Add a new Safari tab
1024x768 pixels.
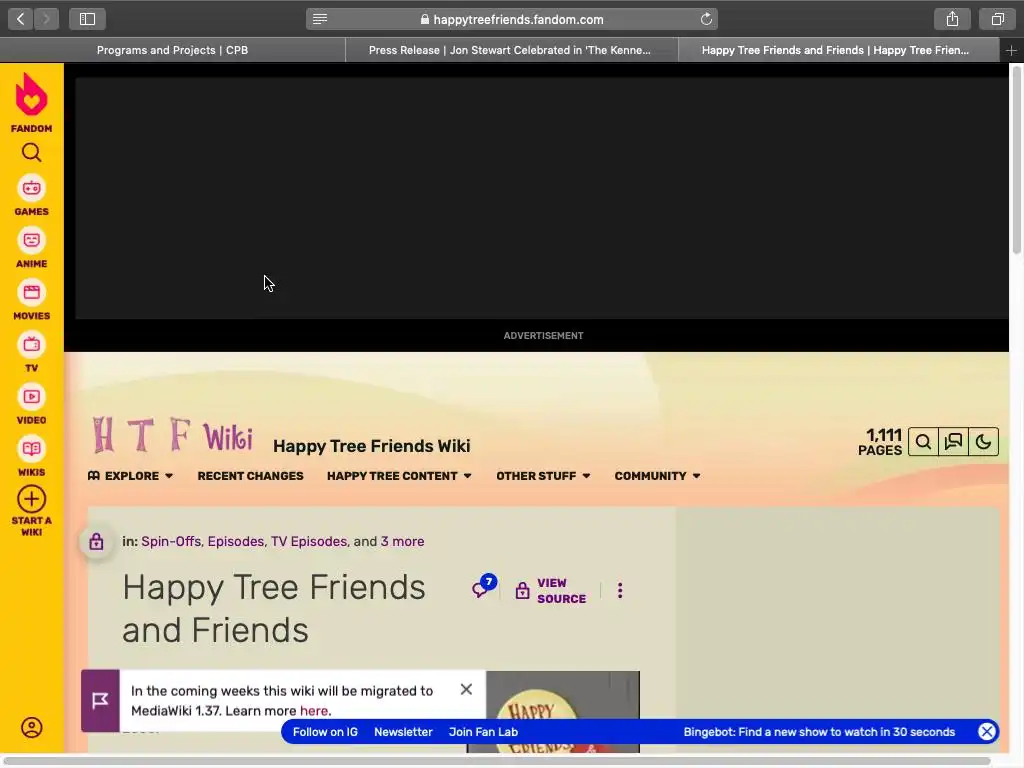tap(1012, 50)
